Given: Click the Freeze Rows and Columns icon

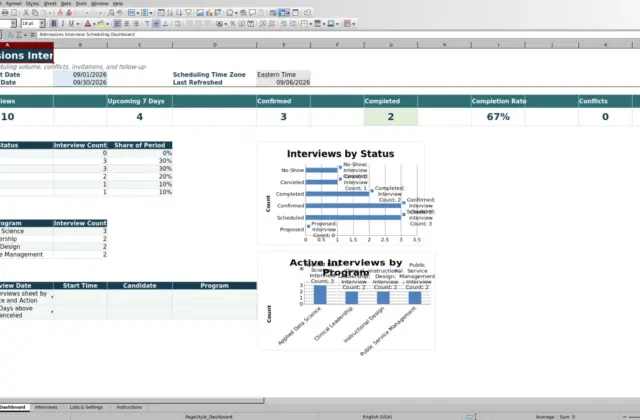Looking at the screenshot, I should [x=282, y=13].
